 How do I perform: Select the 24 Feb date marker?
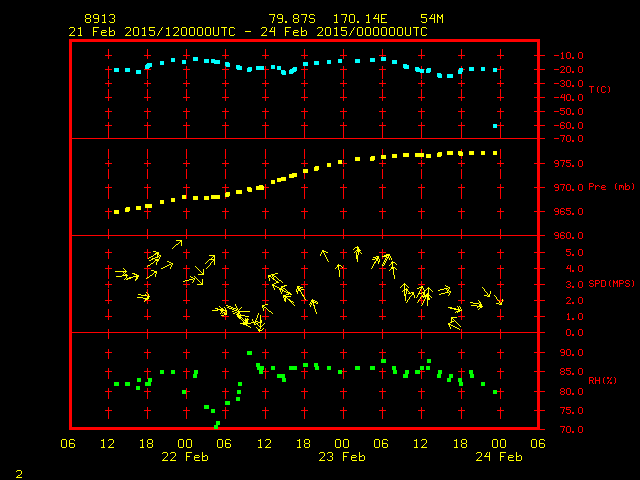click(x=497, y=457)
